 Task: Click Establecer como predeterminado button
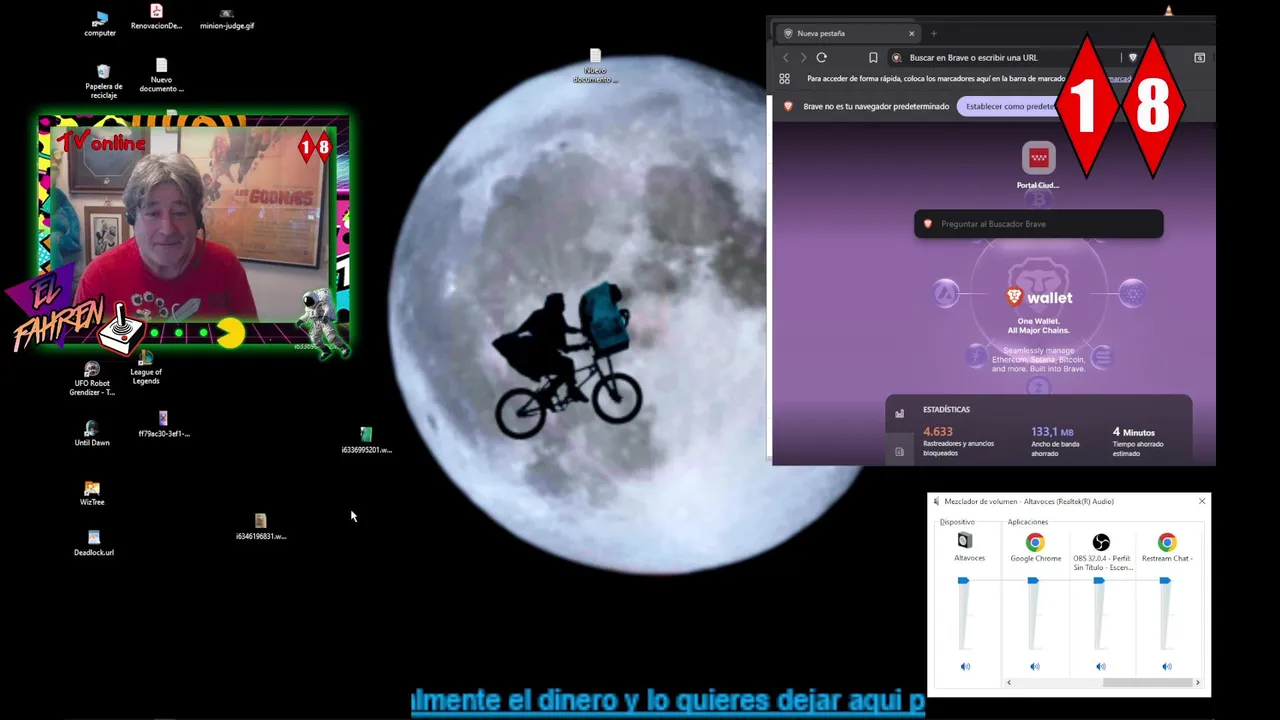pyautogui.click(x=1009, y=106)
